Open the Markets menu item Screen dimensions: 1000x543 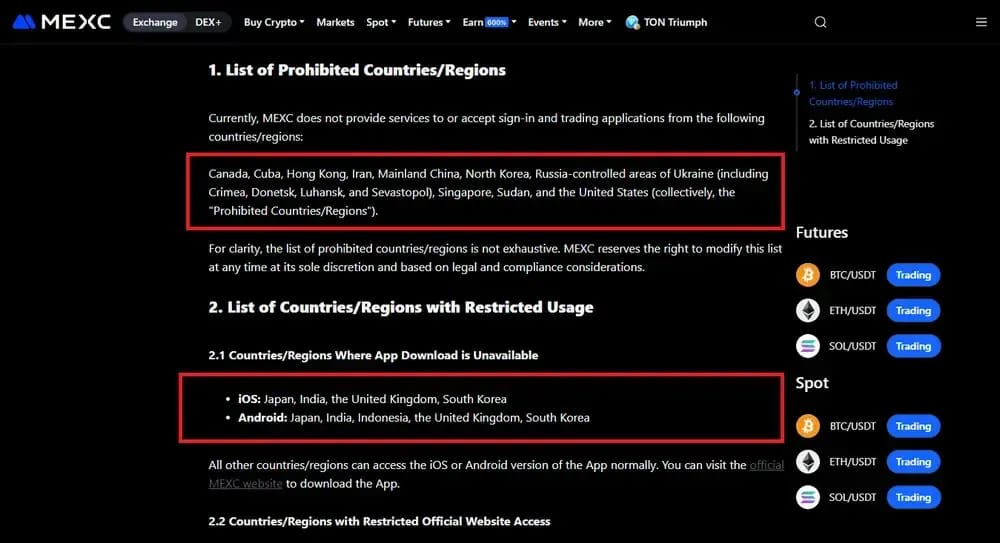tap(335, 22)
